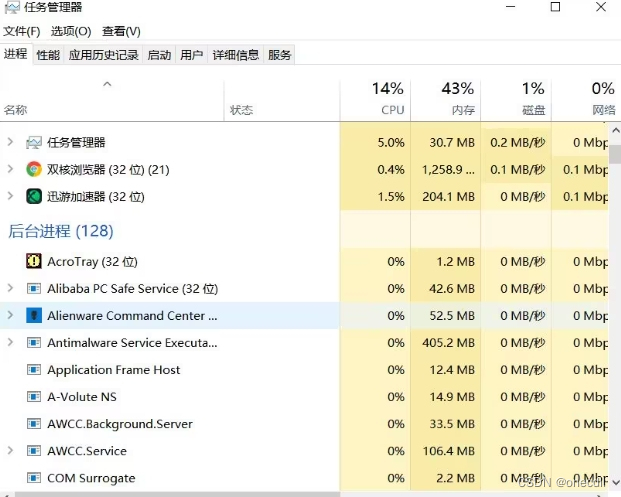Viewport: 621px width, 497px height.
Task: Expand Alibaba PC Safe Service row
Action: tap(11, 288)
